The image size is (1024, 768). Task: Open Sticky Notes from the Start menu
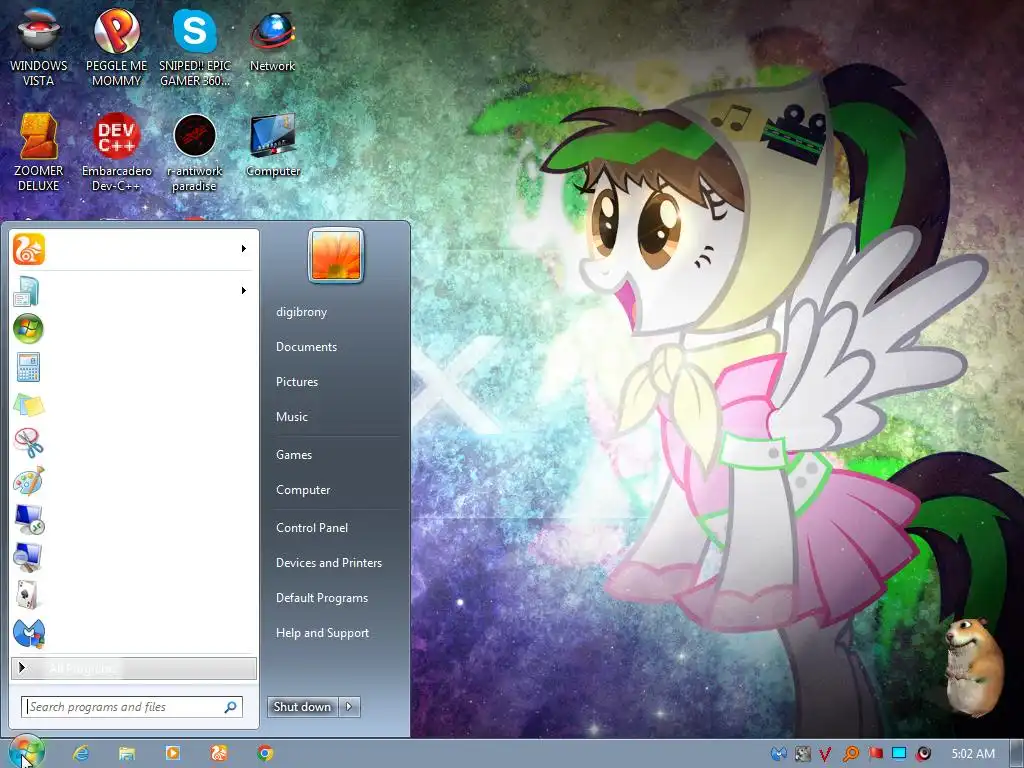coord(28,406)
